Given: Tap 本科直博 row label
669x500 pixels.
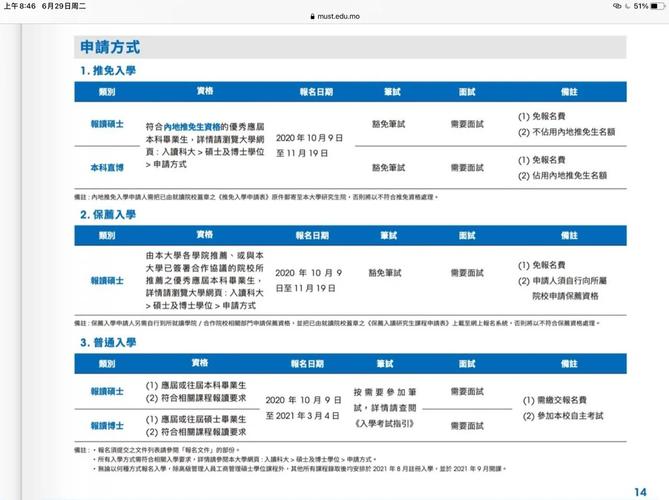Looking at the screenshot, I should pos(107,168).
